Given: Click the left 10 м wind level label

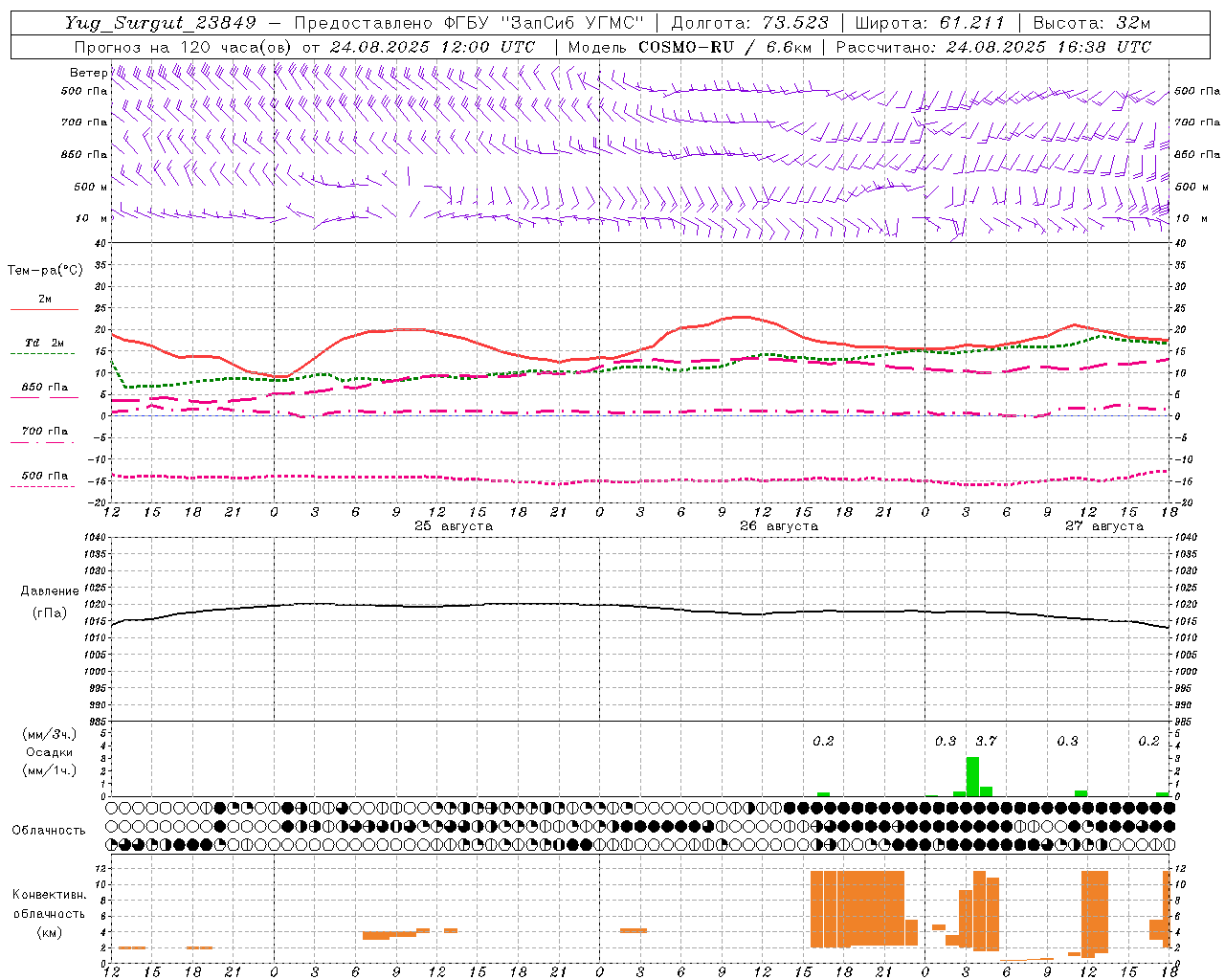Looking at the screenshot, I should (x=91, y=218).
